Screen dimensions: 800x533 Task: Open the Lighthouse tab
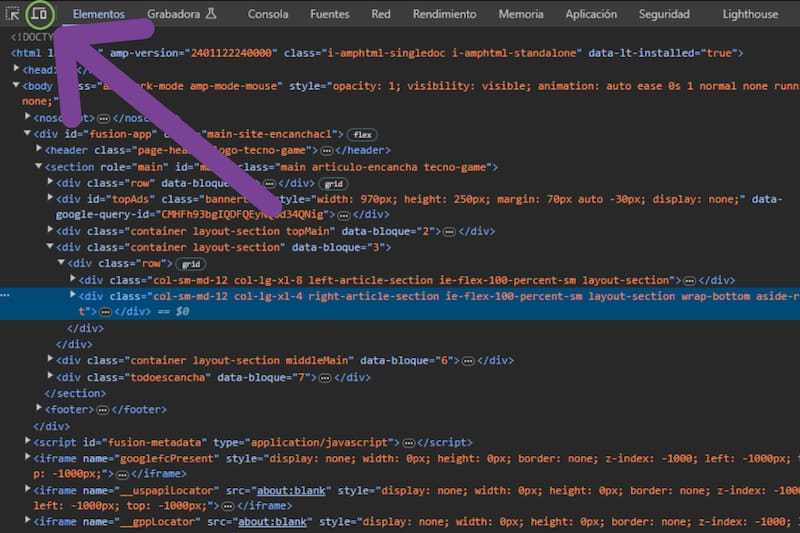750,14
